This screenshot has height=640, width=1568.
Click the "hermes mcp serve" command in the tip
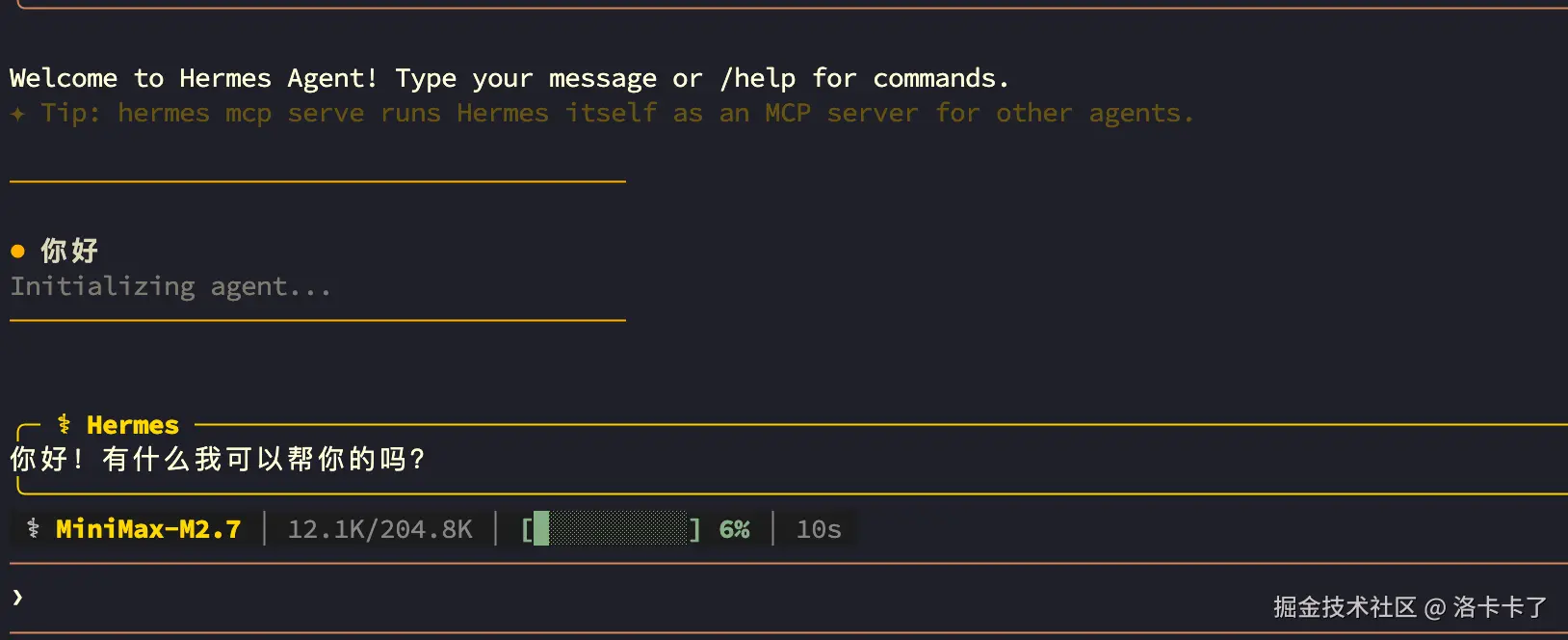[241, 114]
